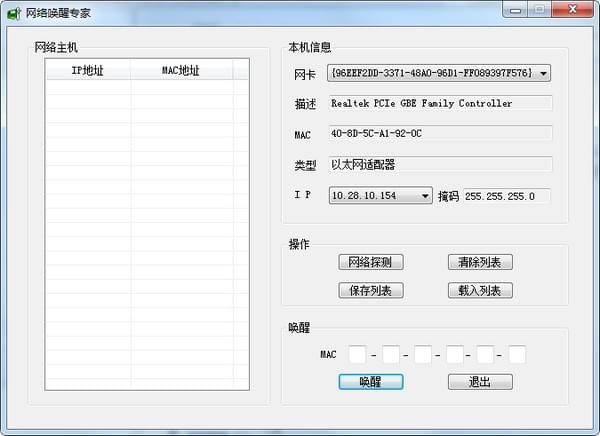
Task: Click the 唤醒 wake button
Action: (x=370, y=382)
